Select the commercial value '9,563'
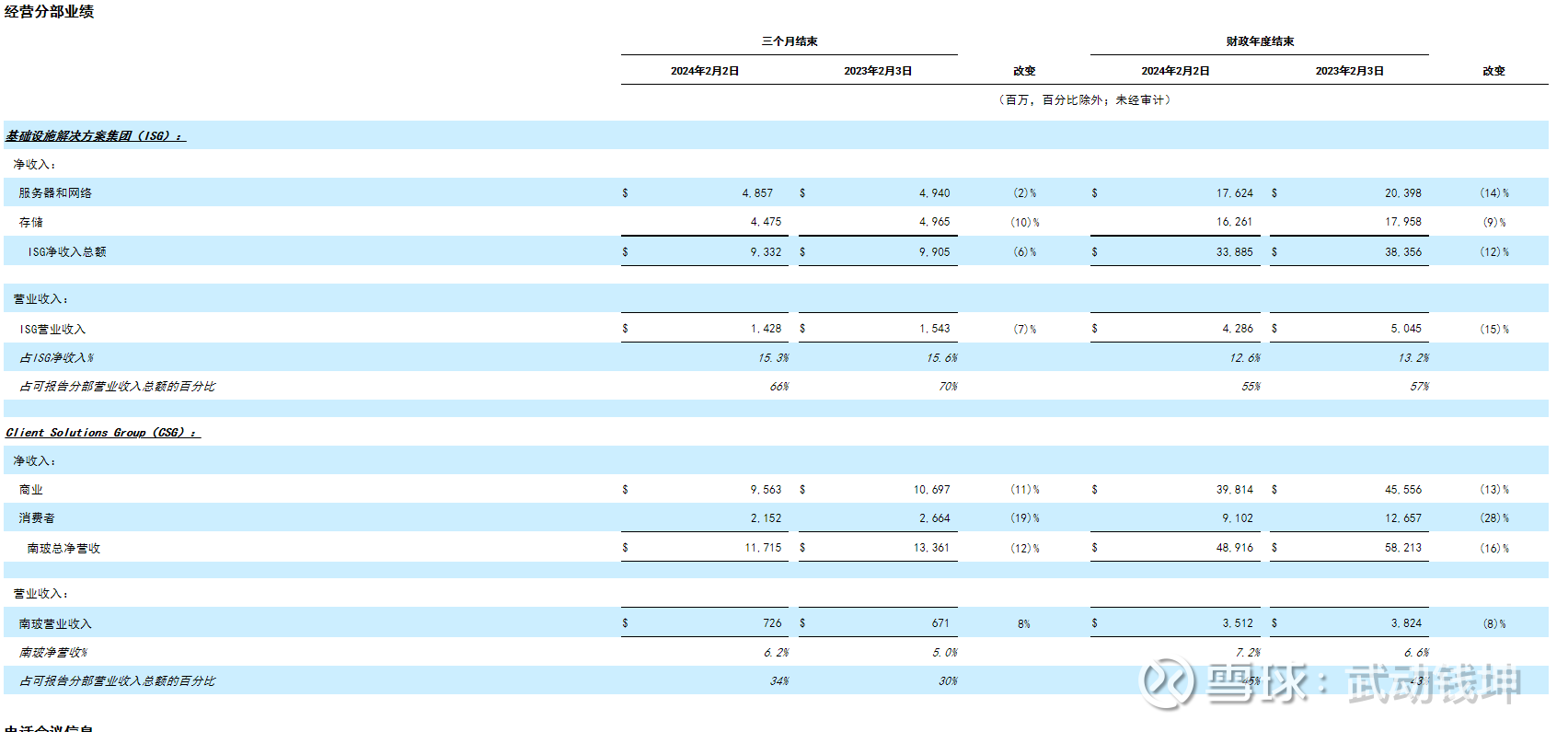This screenshot has height=732, width=1568. [766, 490]
